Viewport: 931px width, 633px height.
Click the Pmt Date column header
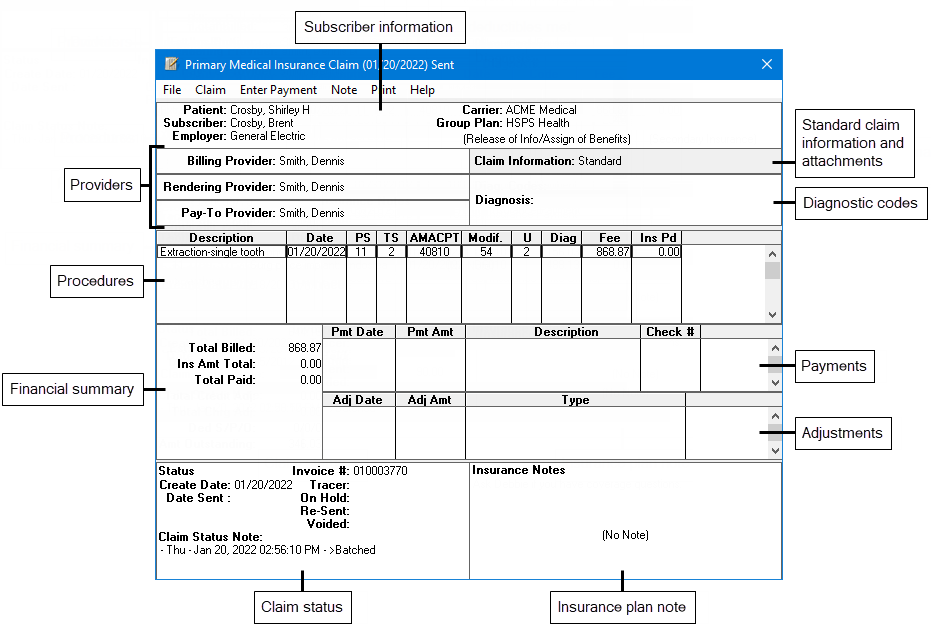[x=358, y=331]
